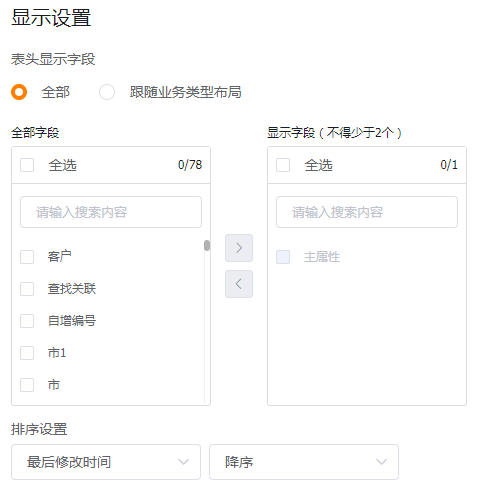491x496 pixels.
Task: Check 全选 in the 显示字段 panel
Action: tap(283, 165)
